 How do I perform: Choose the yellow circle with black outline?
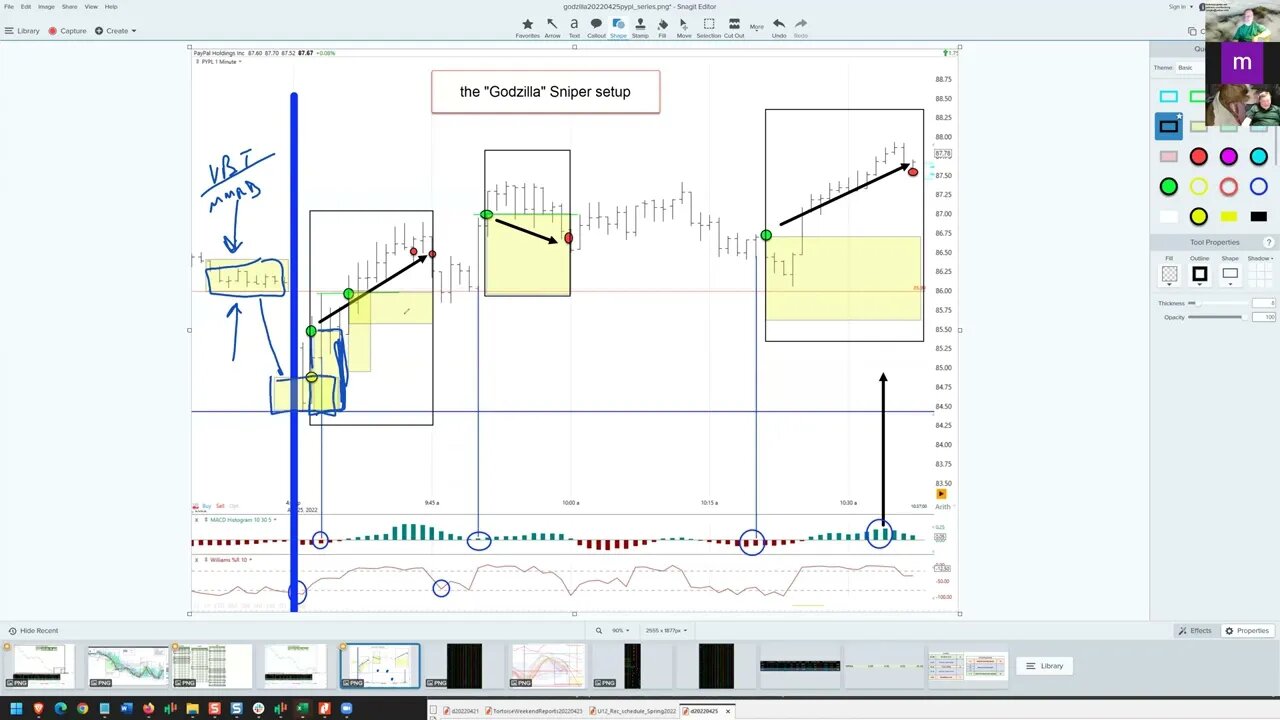[x=1198, y=216]
